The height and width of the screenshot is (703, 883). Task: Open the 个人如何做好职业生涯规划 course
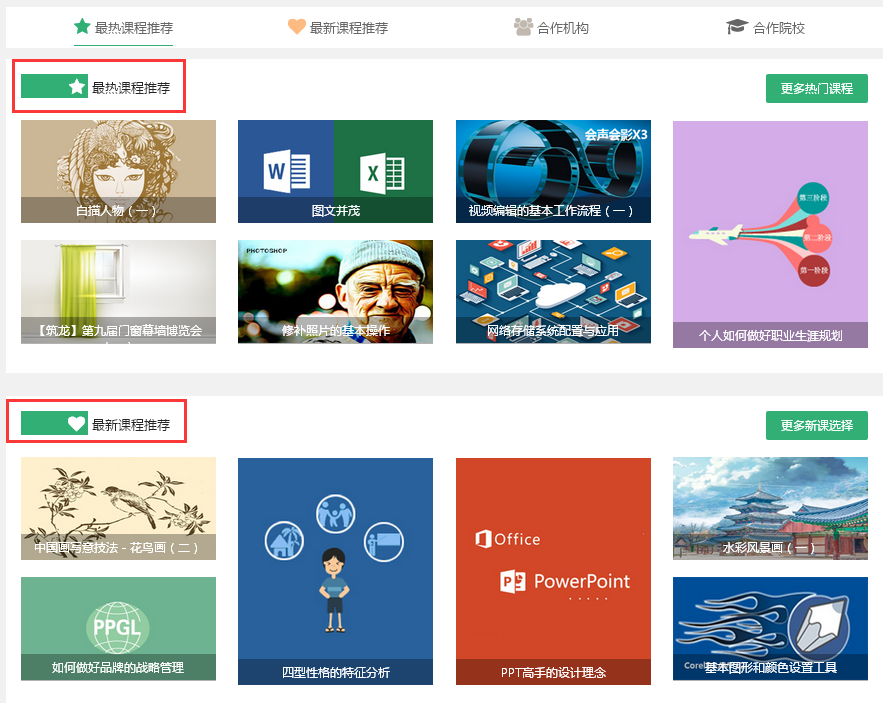[770, 234]
